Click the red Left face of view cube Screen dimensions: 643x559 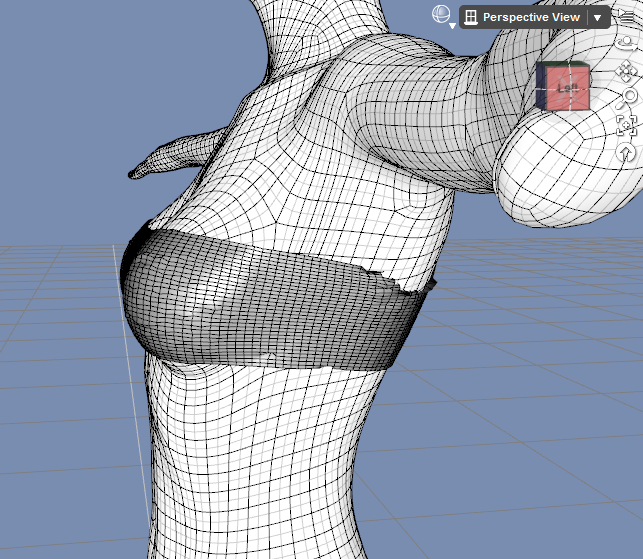coord(568,89)
